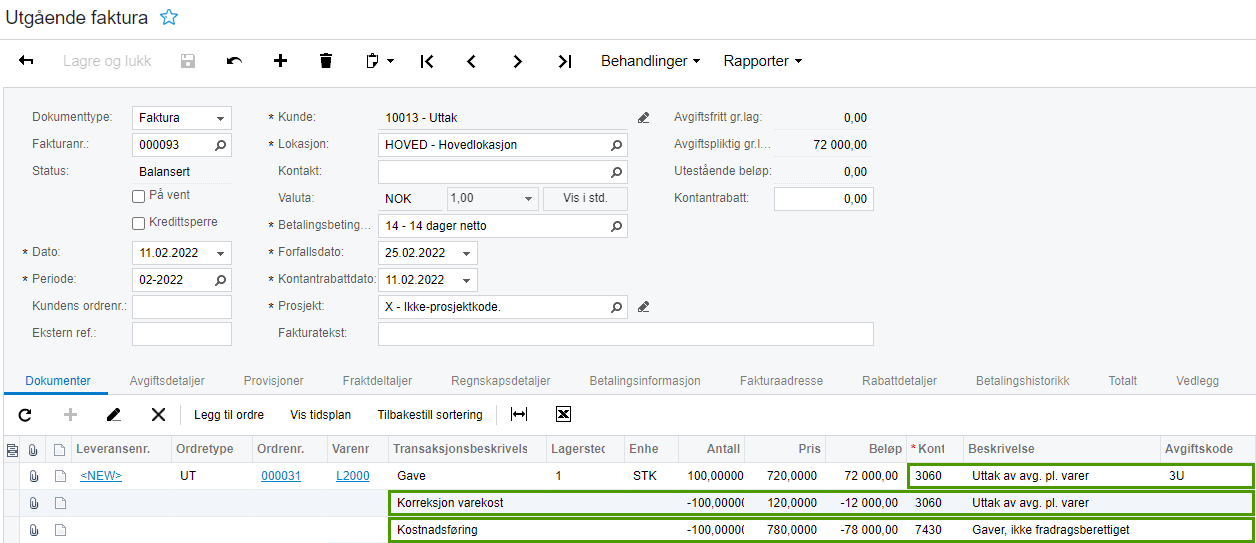
Task: Click into the Fakturatekst field
Action: 625,333
